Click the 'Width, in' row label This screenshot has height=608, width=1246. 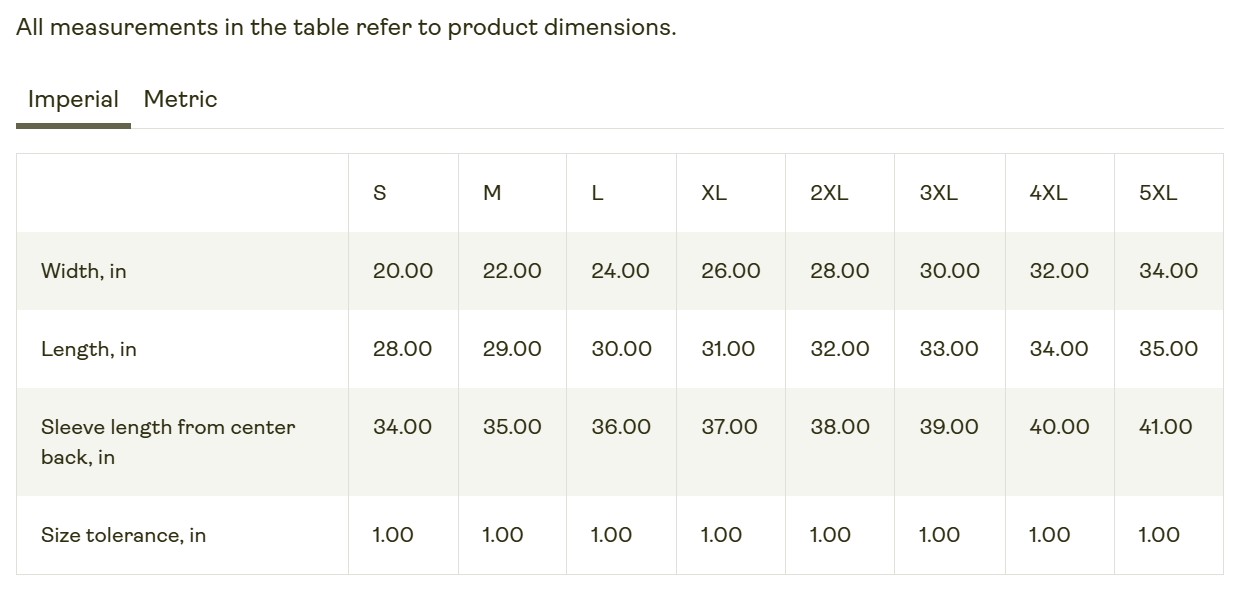click(84, 271)
